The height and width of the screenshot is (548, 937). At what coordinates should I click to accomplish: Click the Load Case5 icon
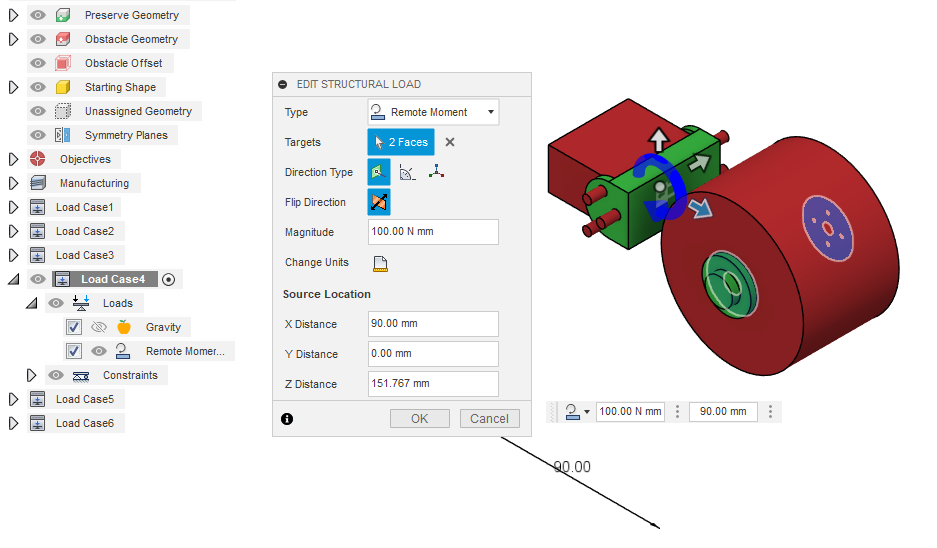[38, 399]
